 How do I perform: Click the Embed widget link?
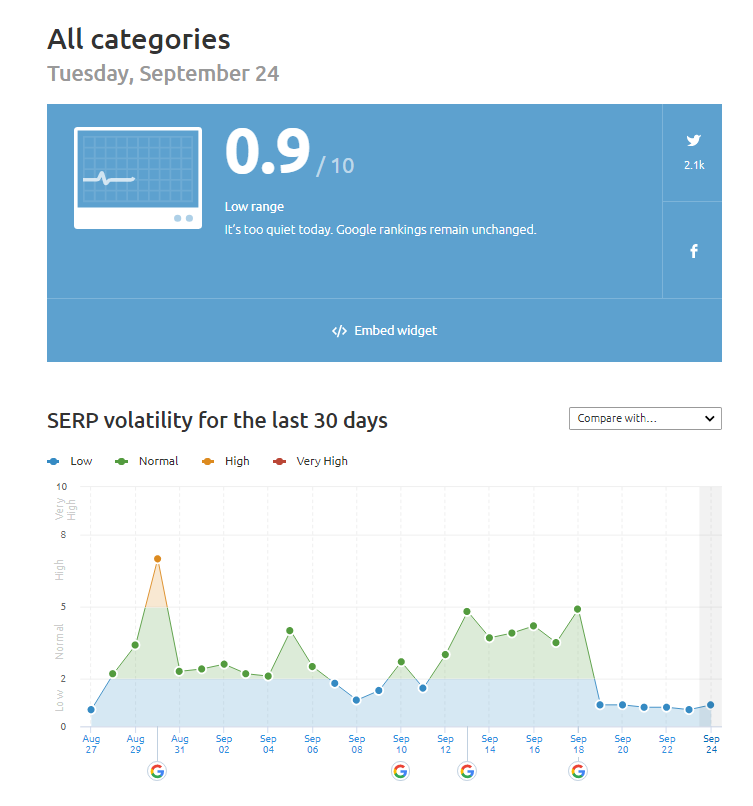(395, 331)
